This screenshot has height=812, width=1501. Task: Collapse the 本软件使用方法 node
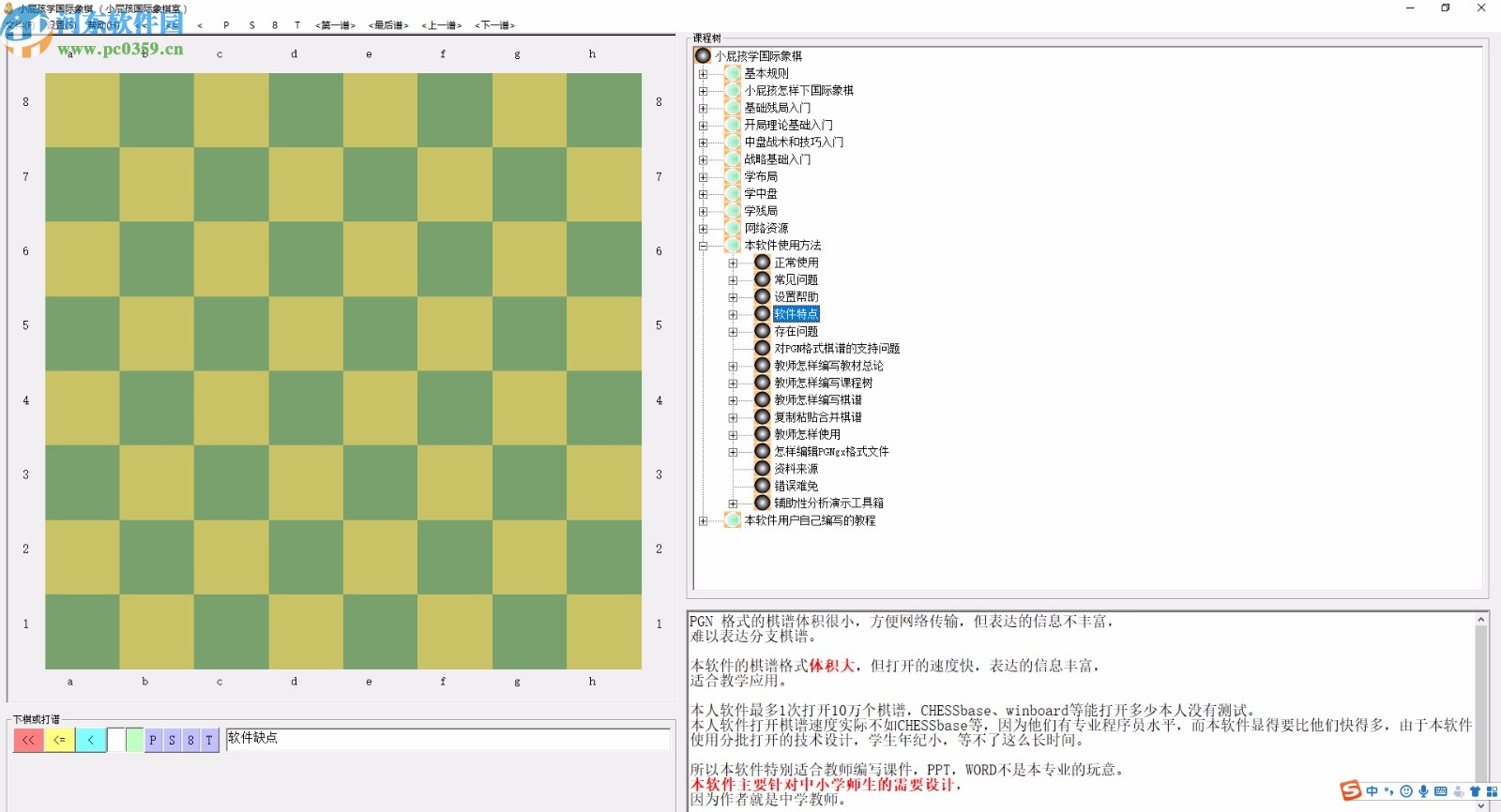703,246
